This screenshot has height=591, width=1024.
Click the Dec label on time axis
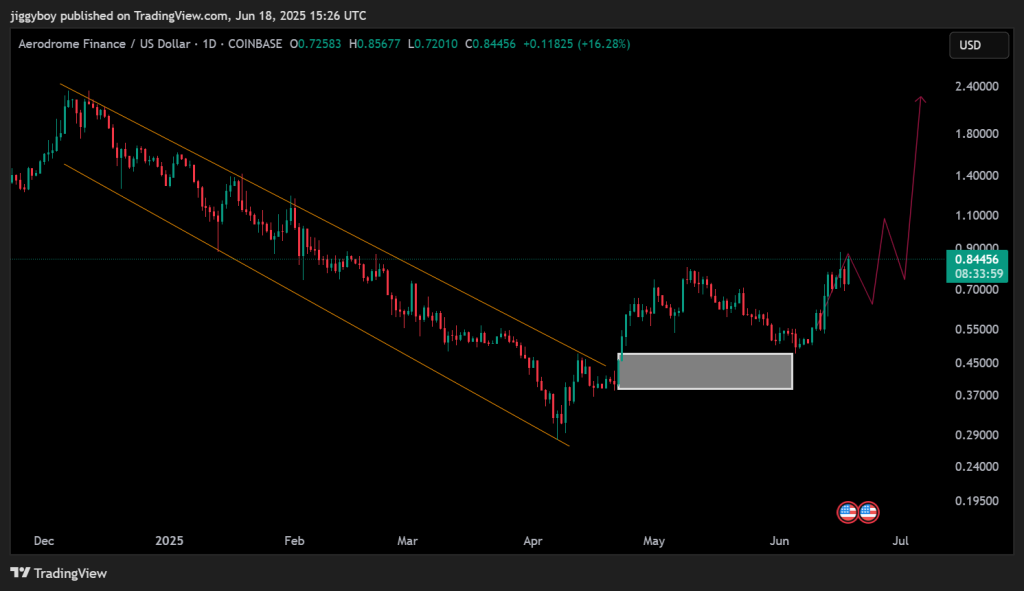(44, 541)
